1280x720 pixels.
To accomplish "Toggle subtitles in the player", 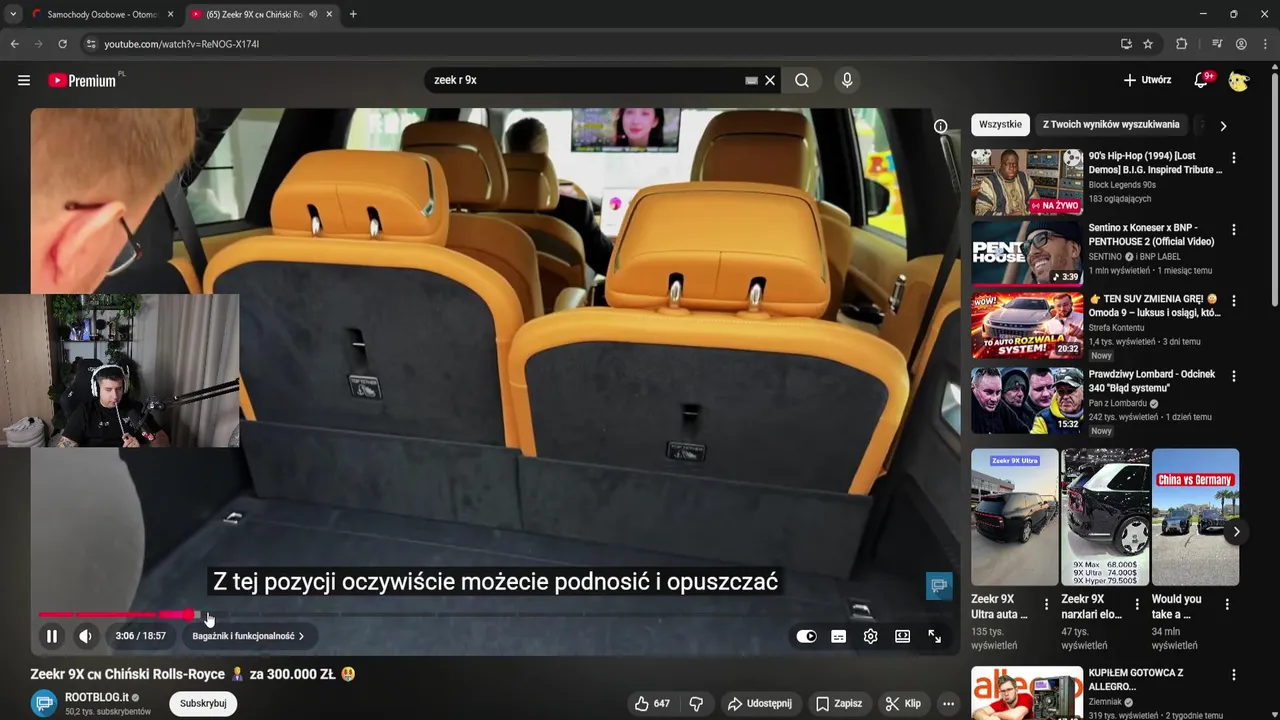I will pos(839,636).
